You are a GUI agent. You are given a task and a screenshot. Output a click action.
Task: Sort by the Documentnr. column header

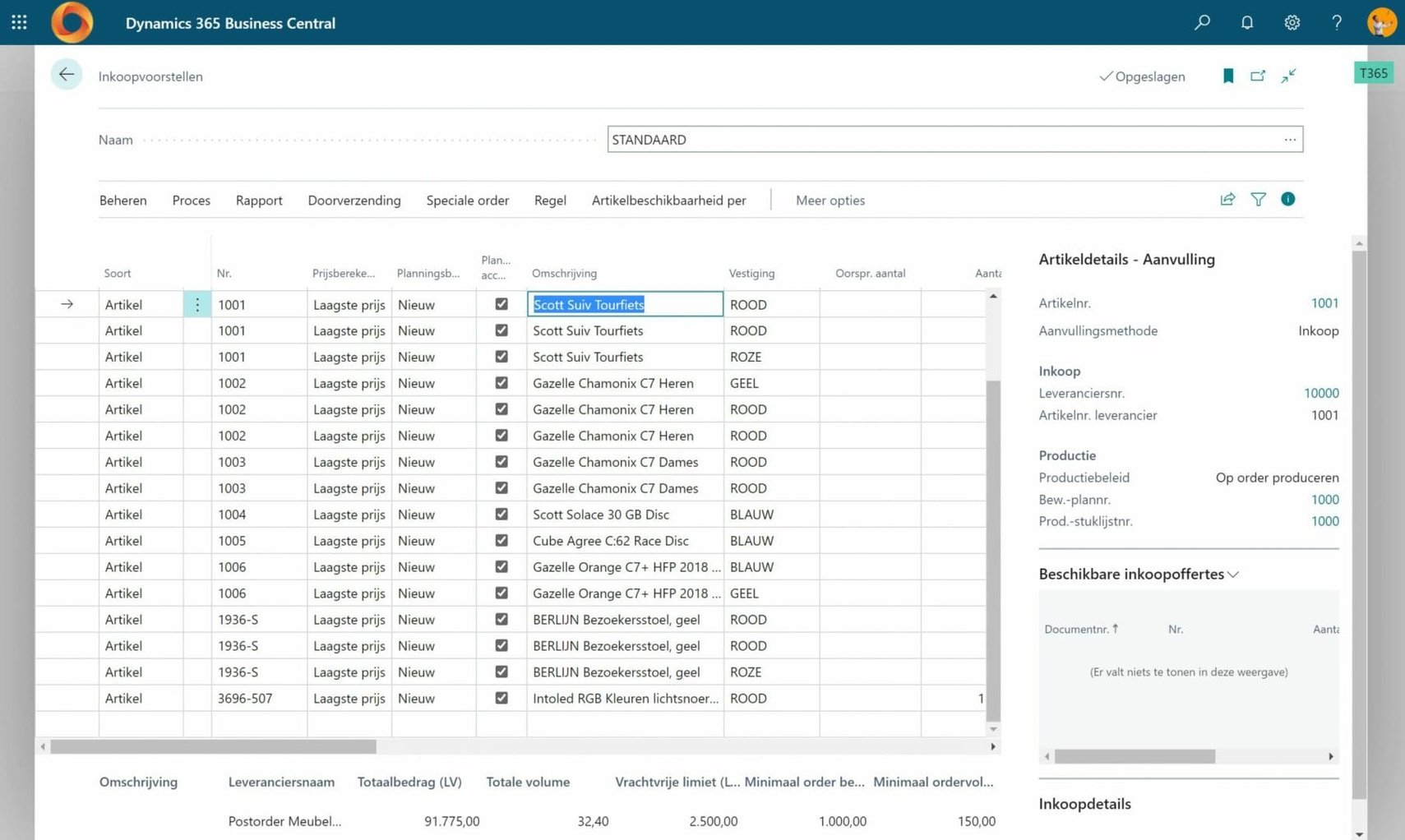click(x=1081, y=630)
